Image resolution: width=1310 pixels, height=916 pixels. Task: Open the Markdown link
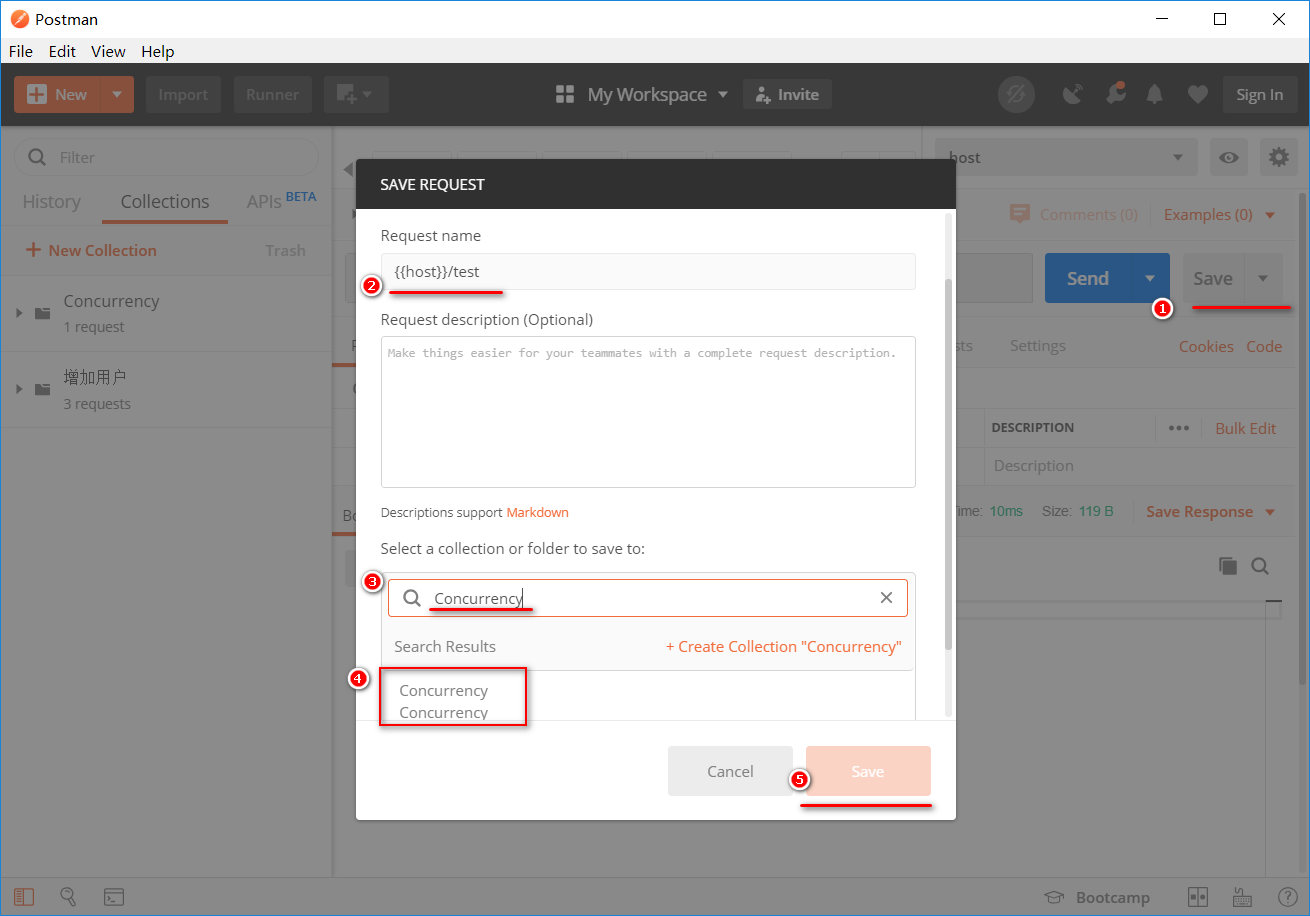point(537,512)
